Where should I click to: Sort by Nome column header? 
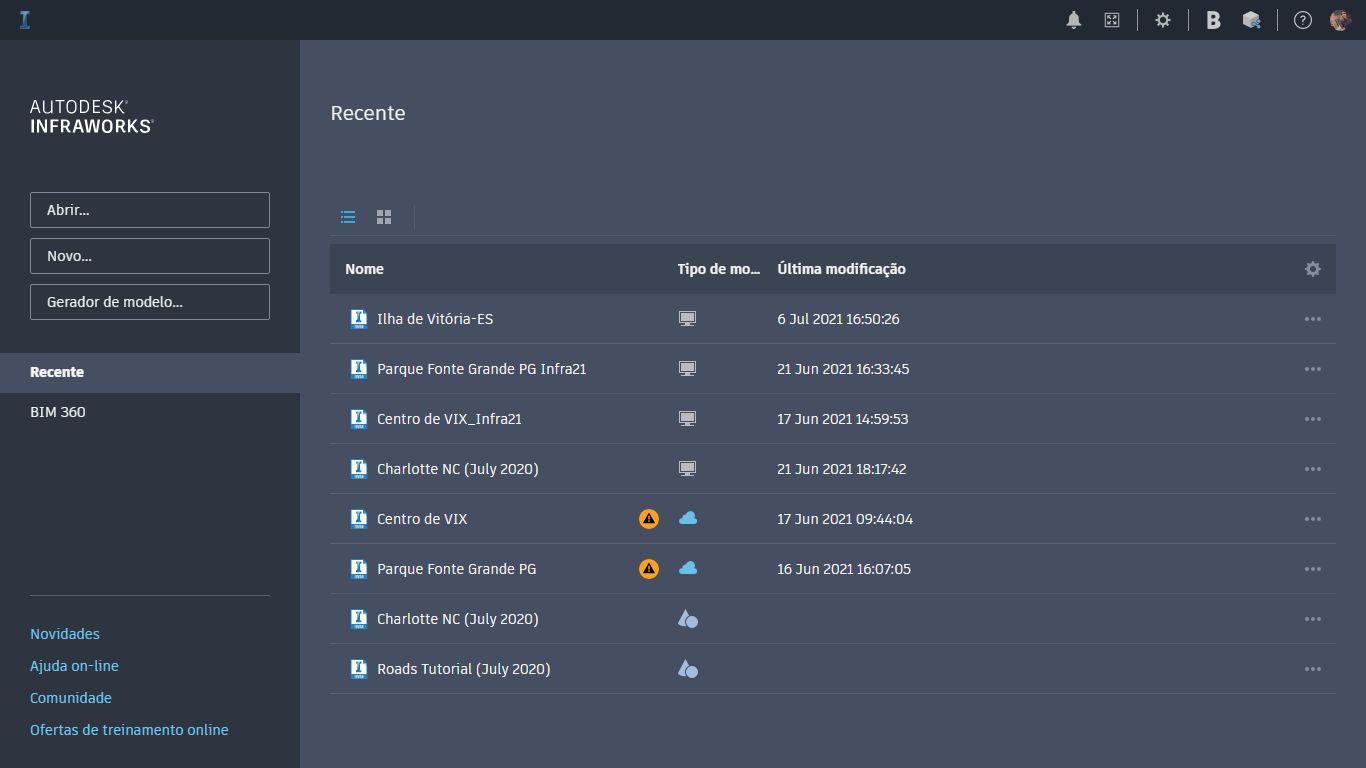point(364,269)
